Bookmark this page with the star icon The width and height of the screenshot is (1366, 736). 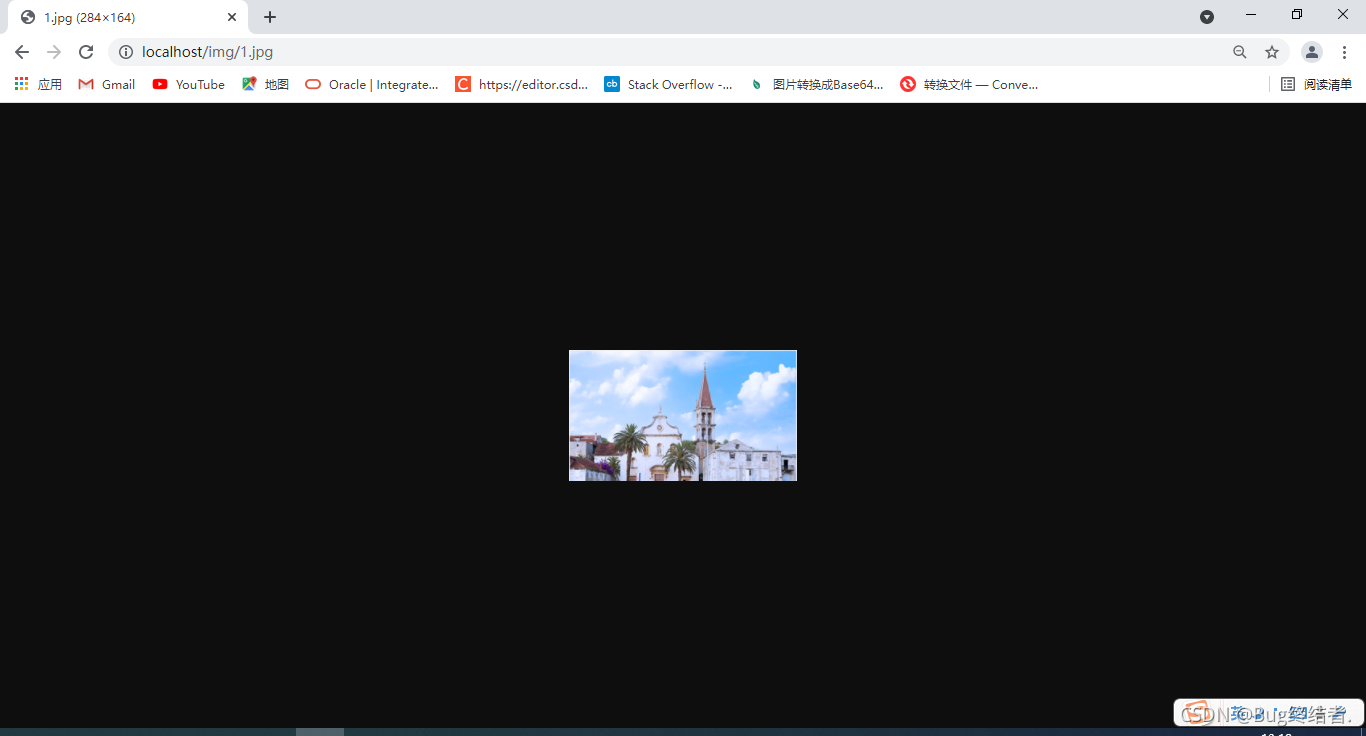(x=1272, y=52)
